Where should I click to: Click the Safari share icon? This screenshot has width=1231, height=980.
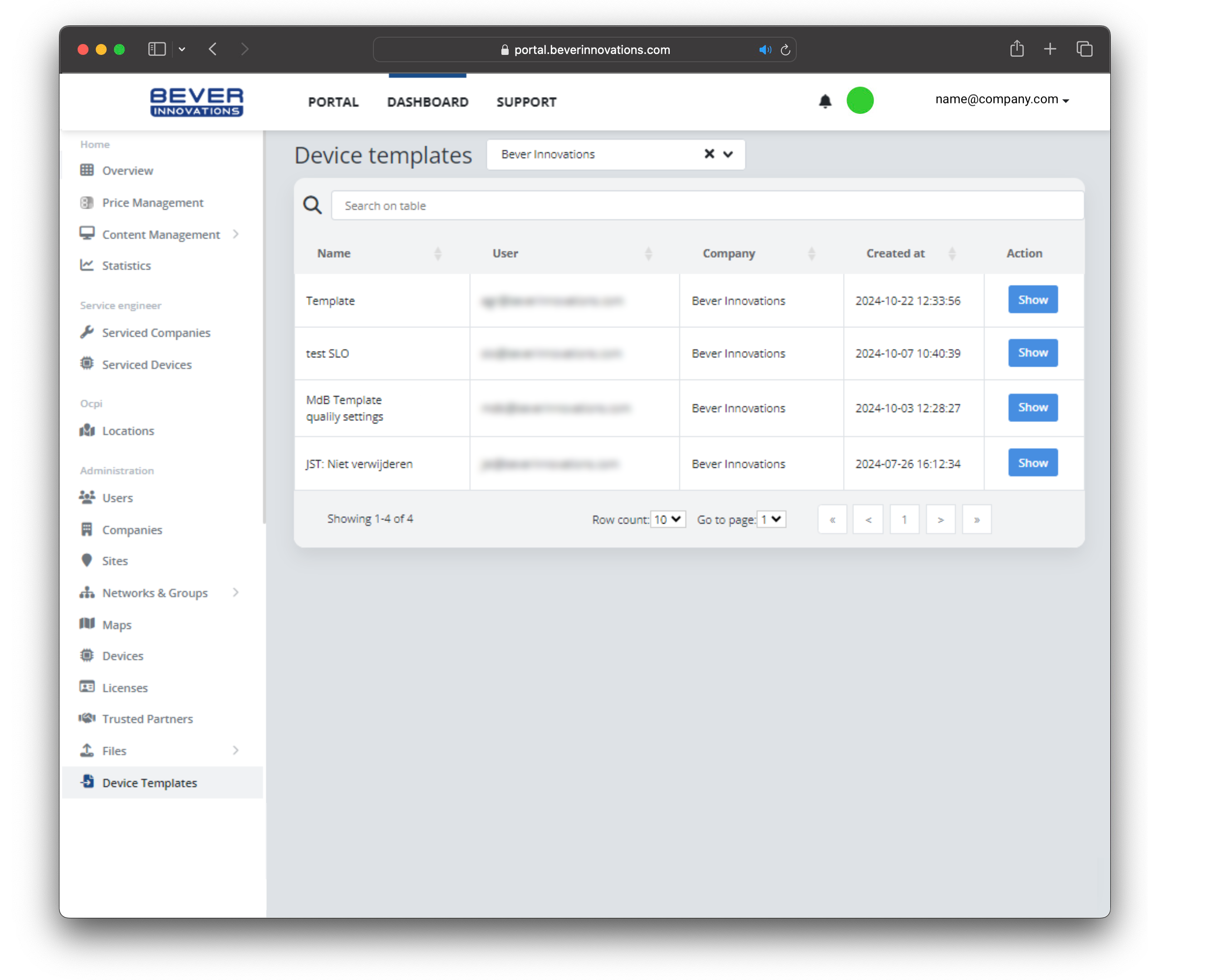(1016, 49)
